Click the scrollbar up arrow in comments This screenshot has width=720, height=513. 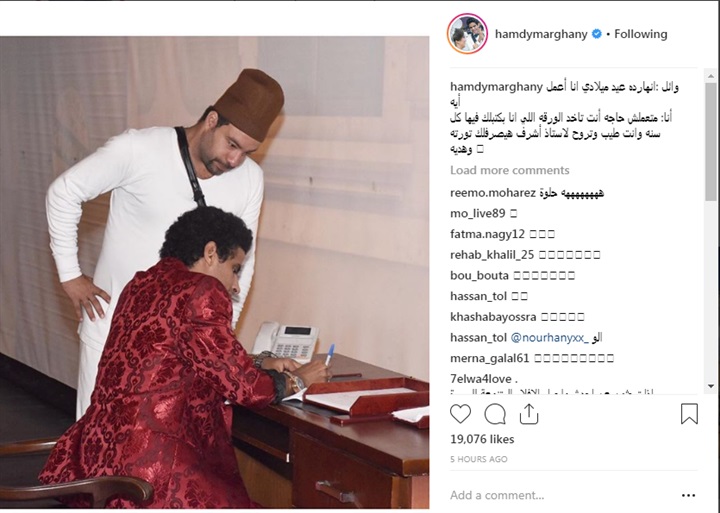tap(711, 76)
